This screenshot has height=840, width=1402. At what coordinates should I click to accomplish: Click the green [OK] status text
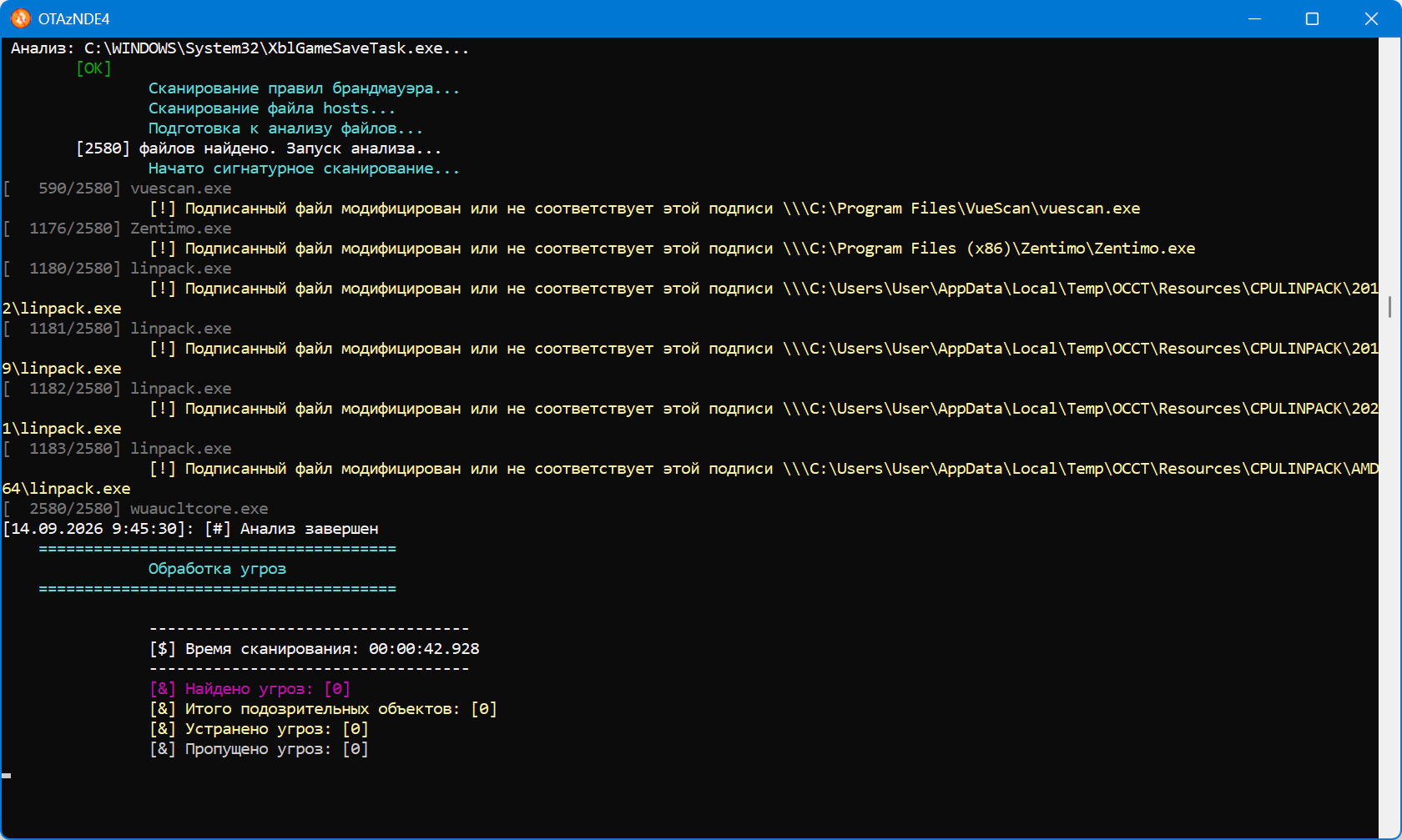click(x=93, y=68)
